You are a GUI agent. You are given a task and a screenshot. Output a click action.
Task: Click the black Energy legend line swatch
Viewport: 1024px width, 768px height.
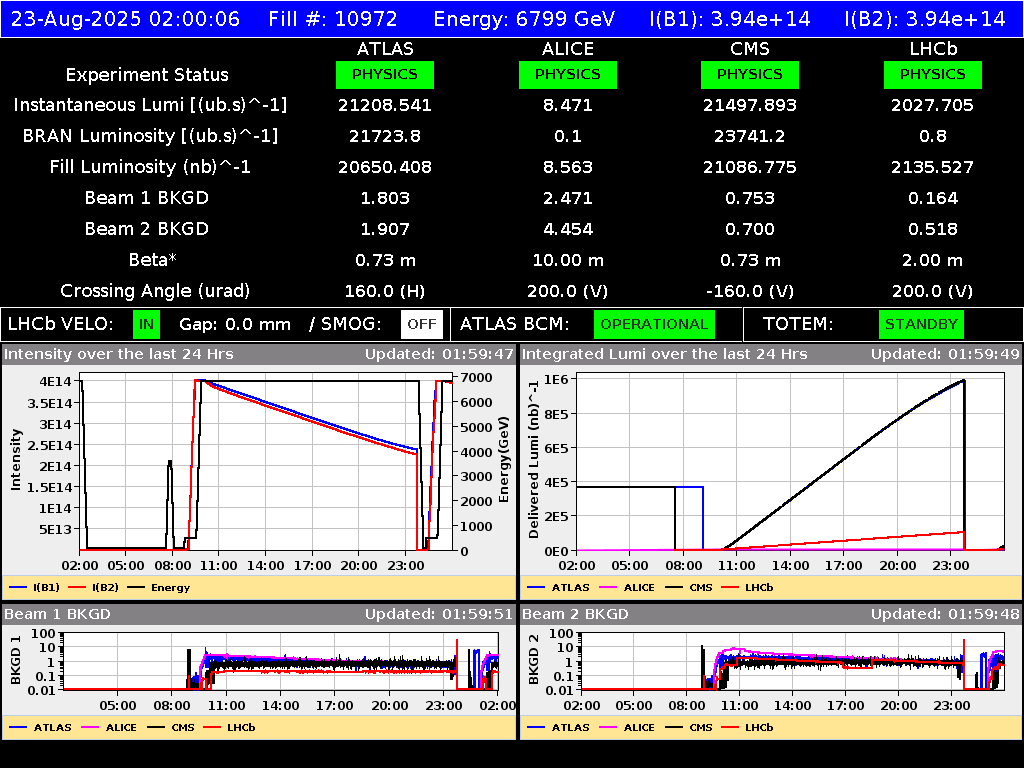[135, 588]
